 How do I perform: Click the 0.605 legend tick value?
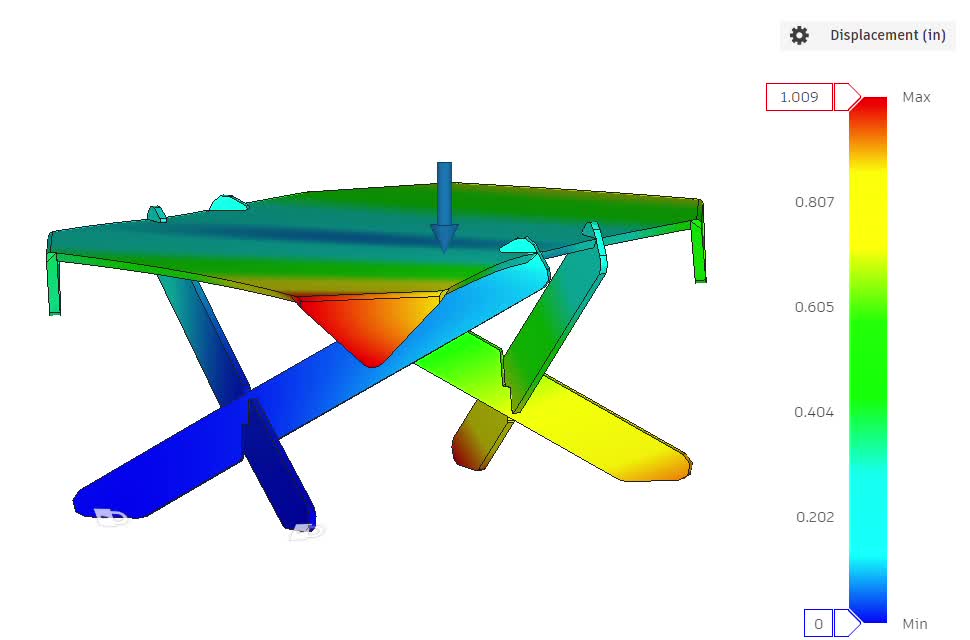[x=814, y=307]
